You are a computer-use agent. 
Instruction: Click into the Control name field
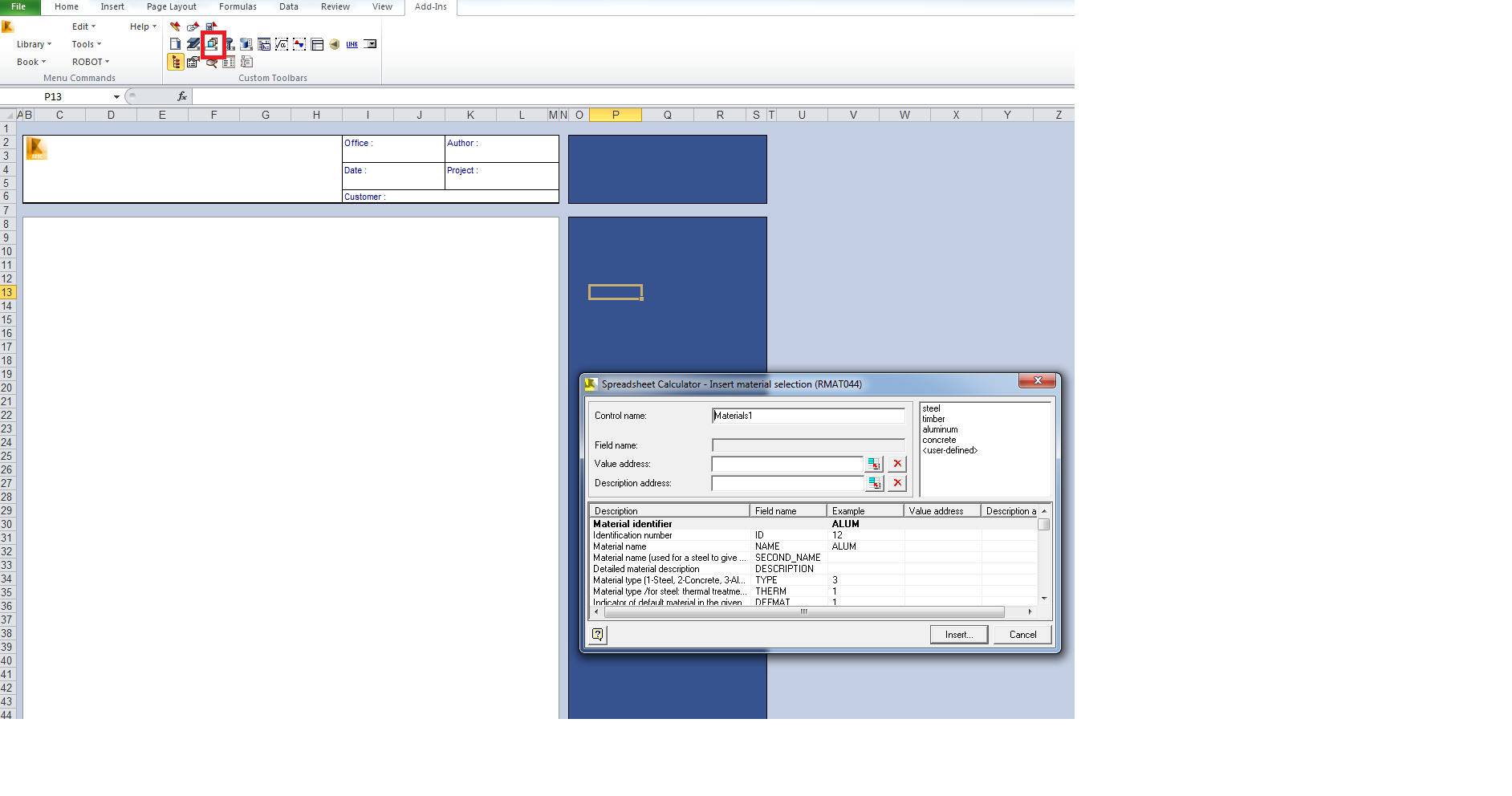pyautogui.click(x=808, y=416)
